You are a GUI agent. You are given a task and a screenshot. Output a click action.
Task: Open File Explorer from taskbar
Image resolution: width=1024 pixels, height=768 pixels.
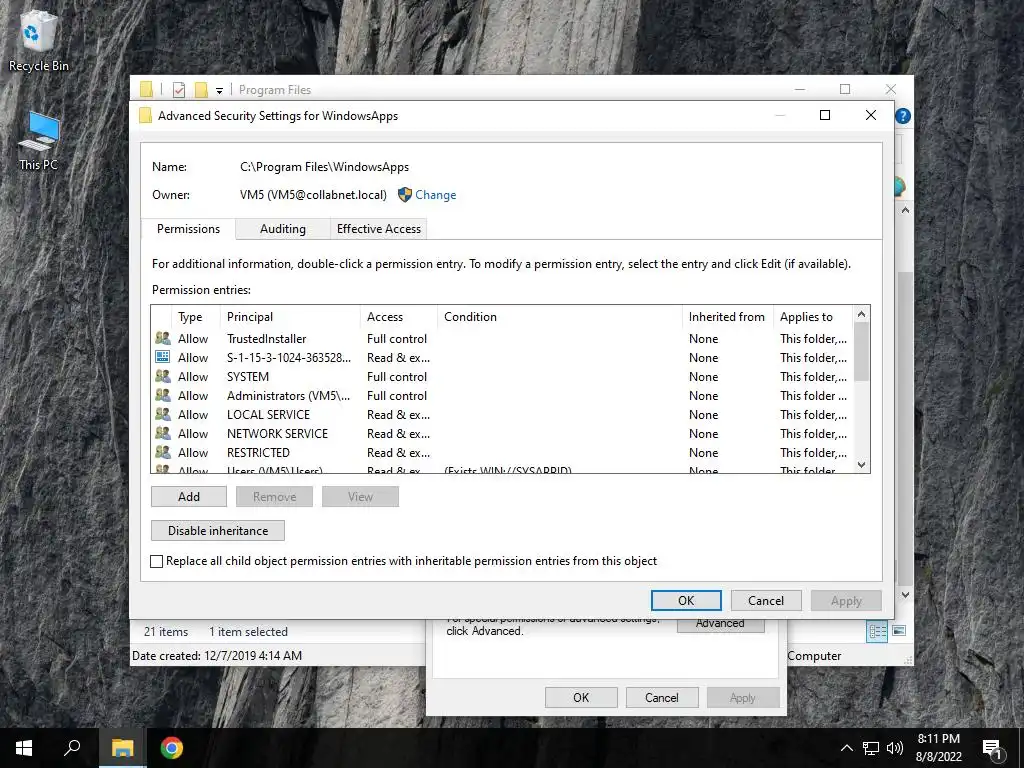pos(122,748)
